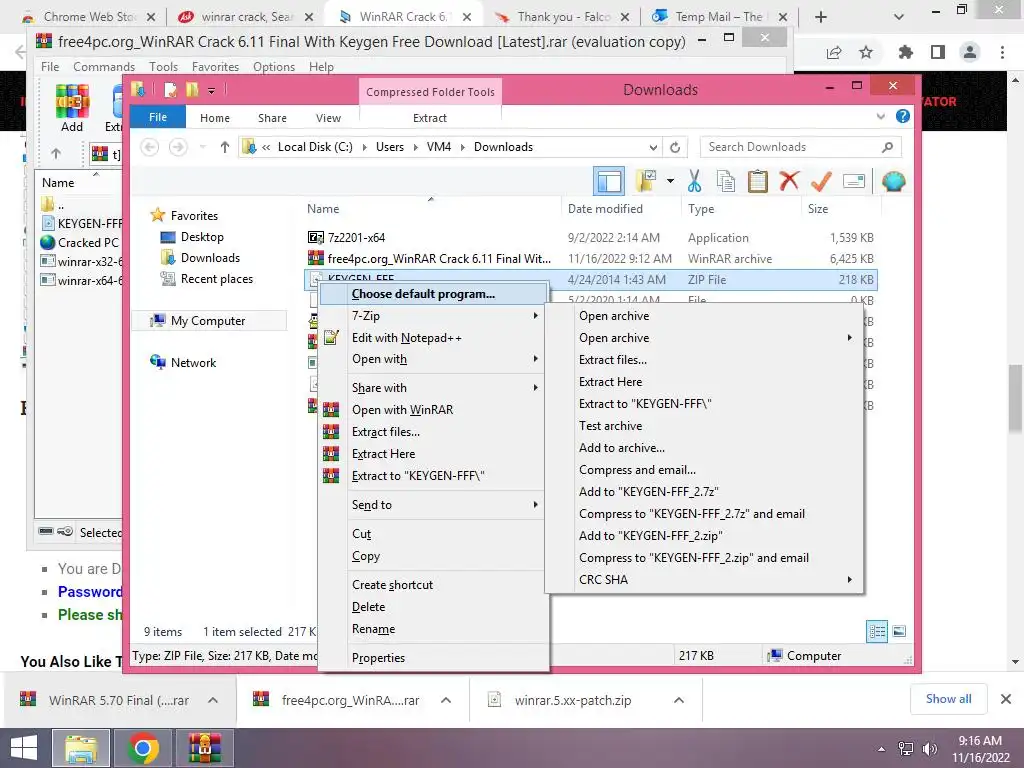Image resolution: width=1024 pixels, height=768 pixels.
Task: Open Options menu in WinRAR window
Action: click(274, 67)
